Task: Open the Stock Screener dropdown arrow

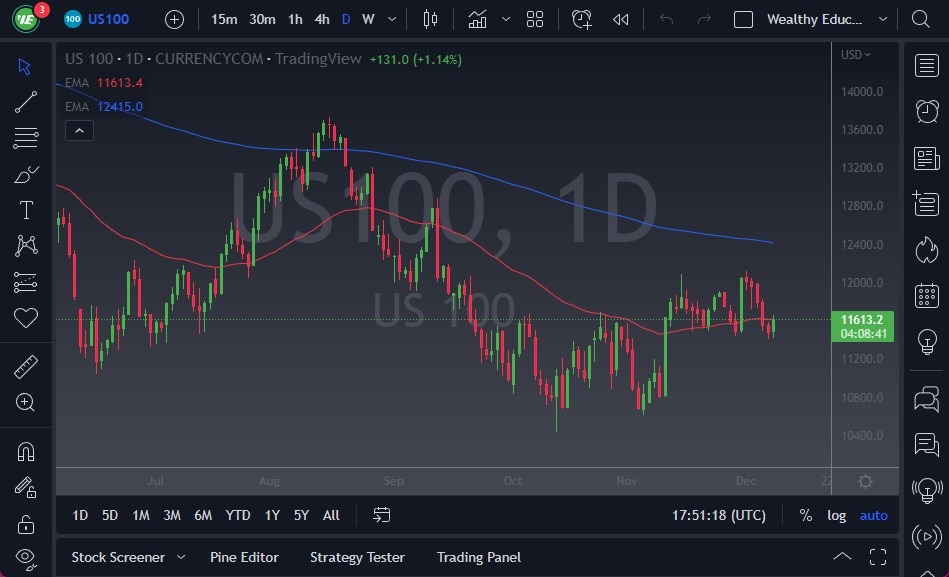Action: point(181,557)
